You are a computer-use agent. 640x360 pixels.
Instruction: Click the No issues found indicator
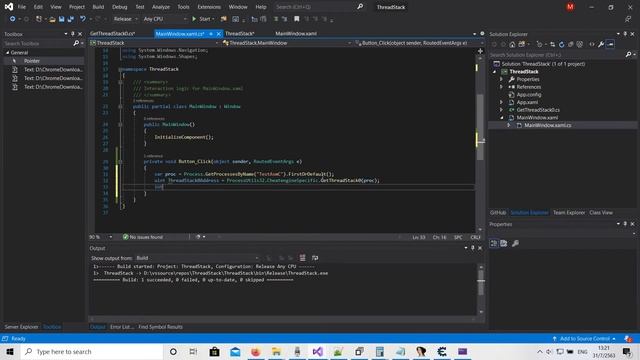point(143,237)
